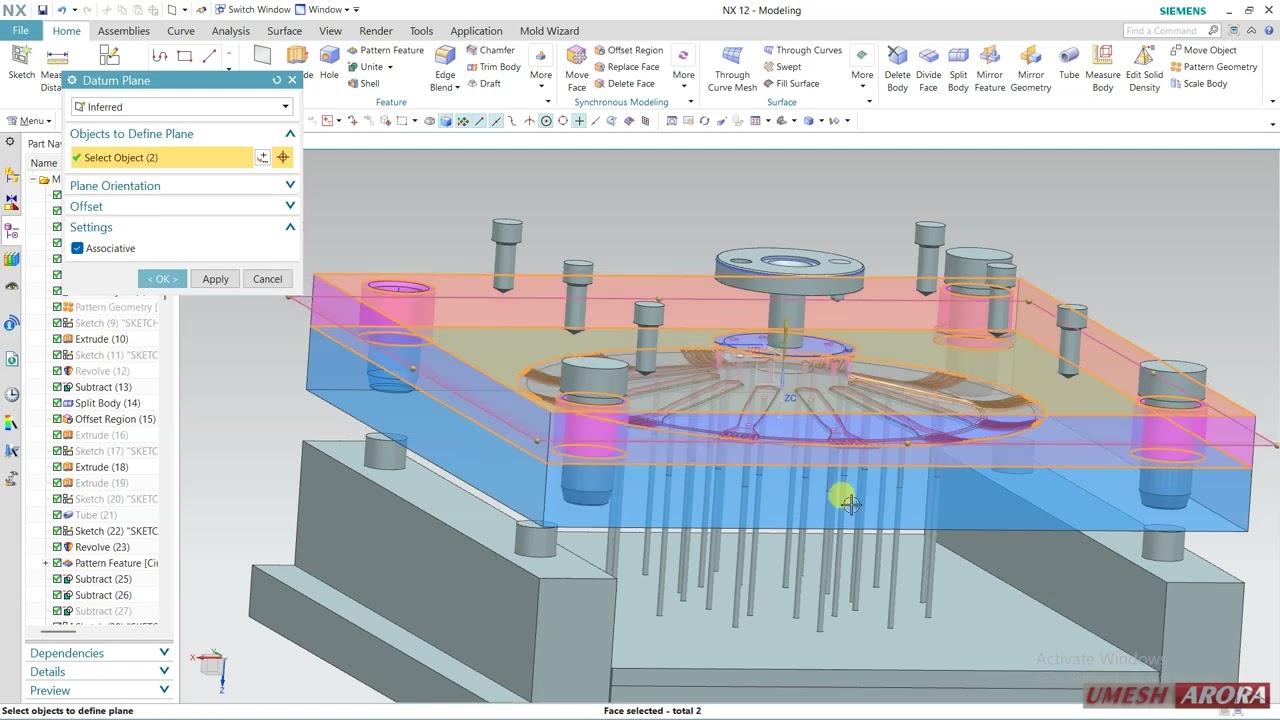Toggle checkbox for Subtract (13)
The width and height of the screenshot is (1280, 720).
click(x=57, y=387)
